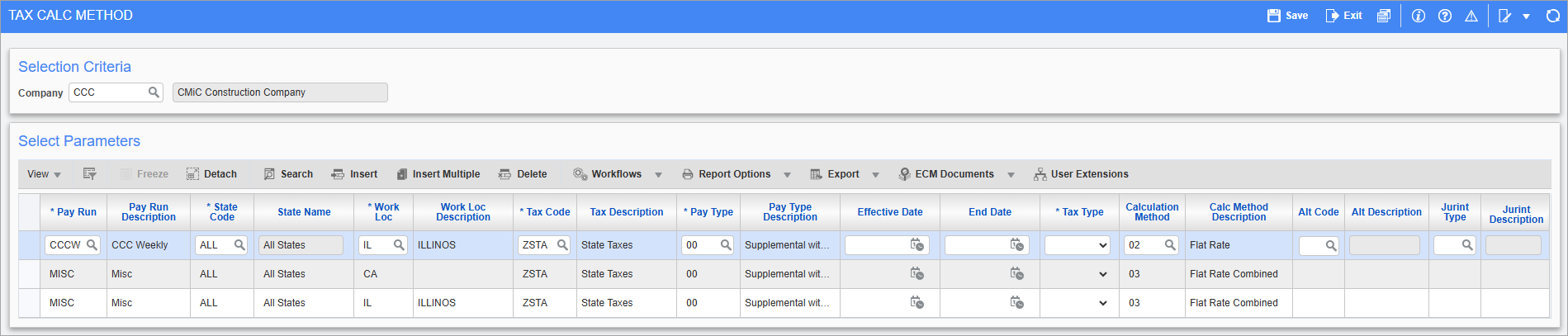Open End Date calendar in the CCCW row

coord(1017,245)
